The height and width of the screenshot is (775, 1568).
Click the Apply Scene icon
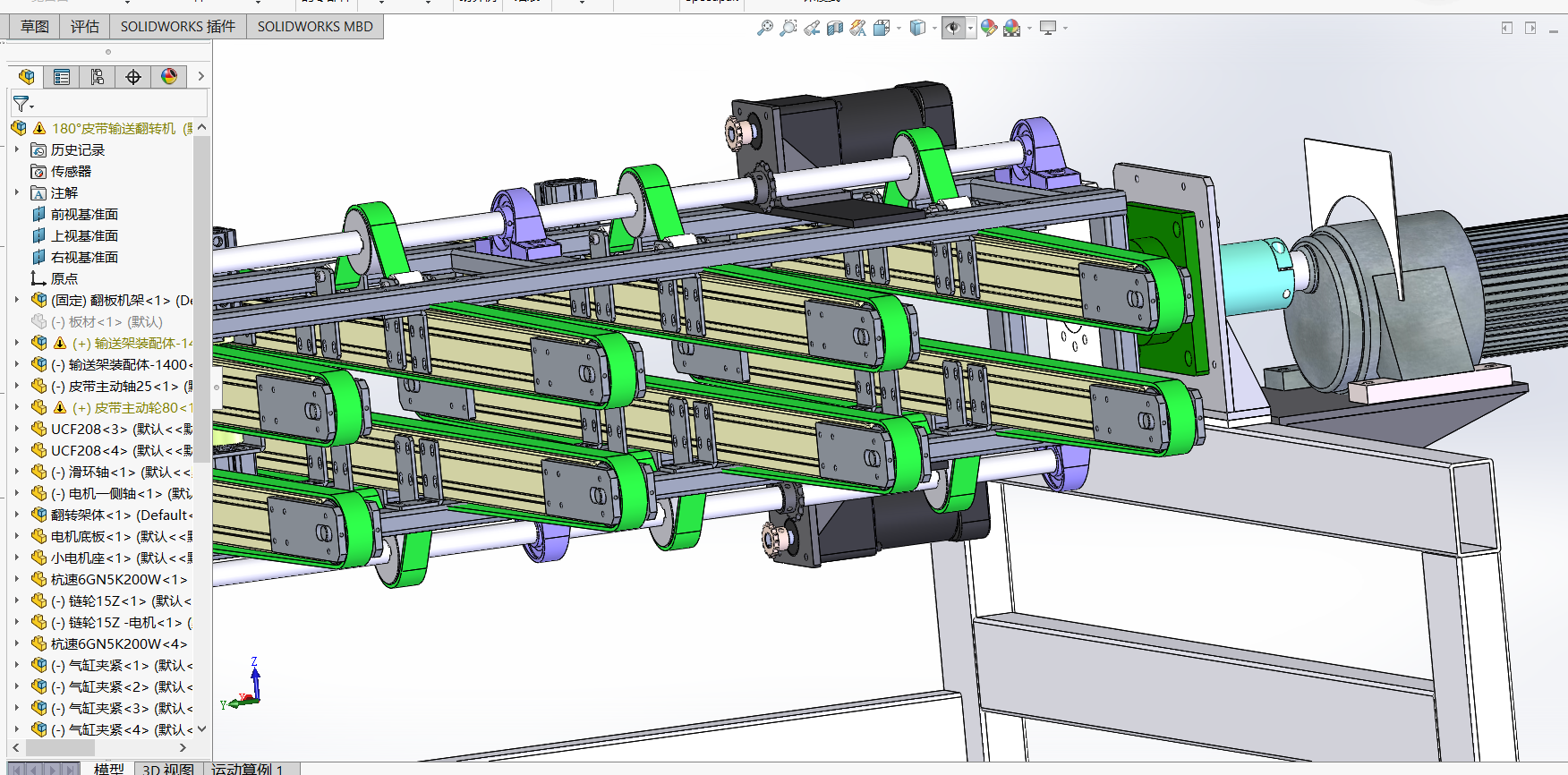click(1011, 28)
